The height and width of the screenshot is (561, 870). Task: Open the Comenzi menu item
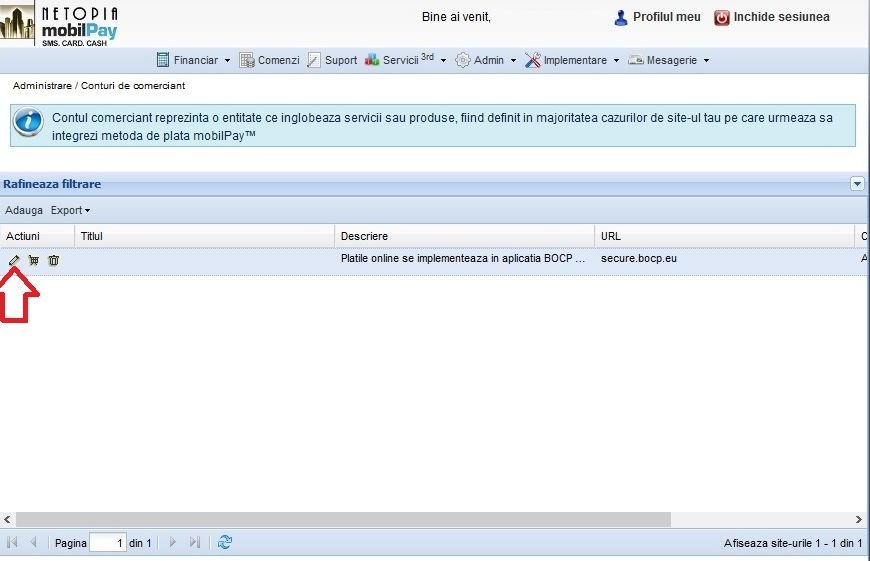coord(269,60)
